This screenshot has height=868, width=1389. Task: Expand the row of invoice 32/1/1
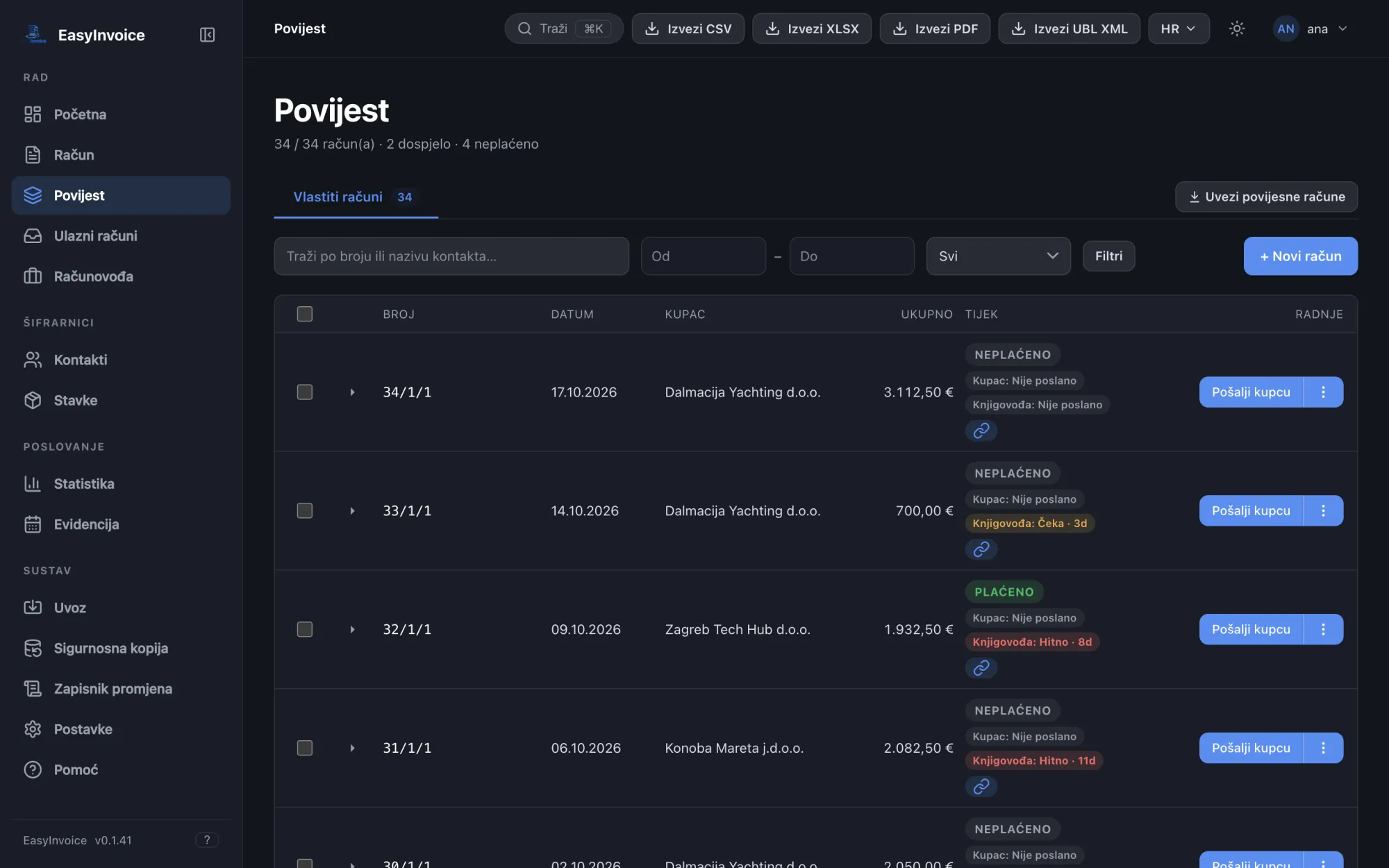(352, 630)
